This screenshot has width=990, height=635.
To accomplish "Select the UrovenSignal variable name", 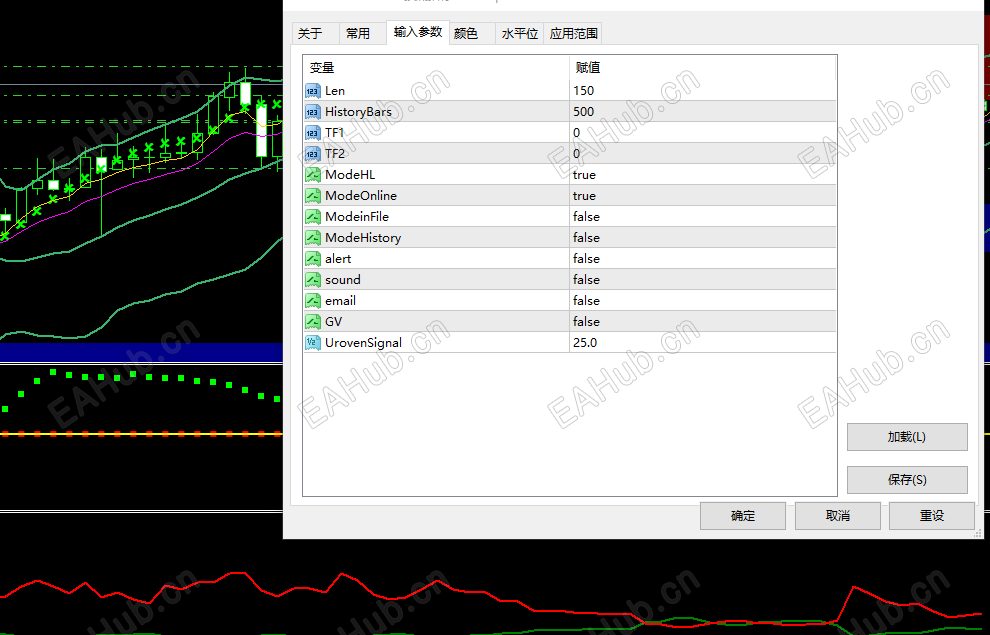I will 363,343.
